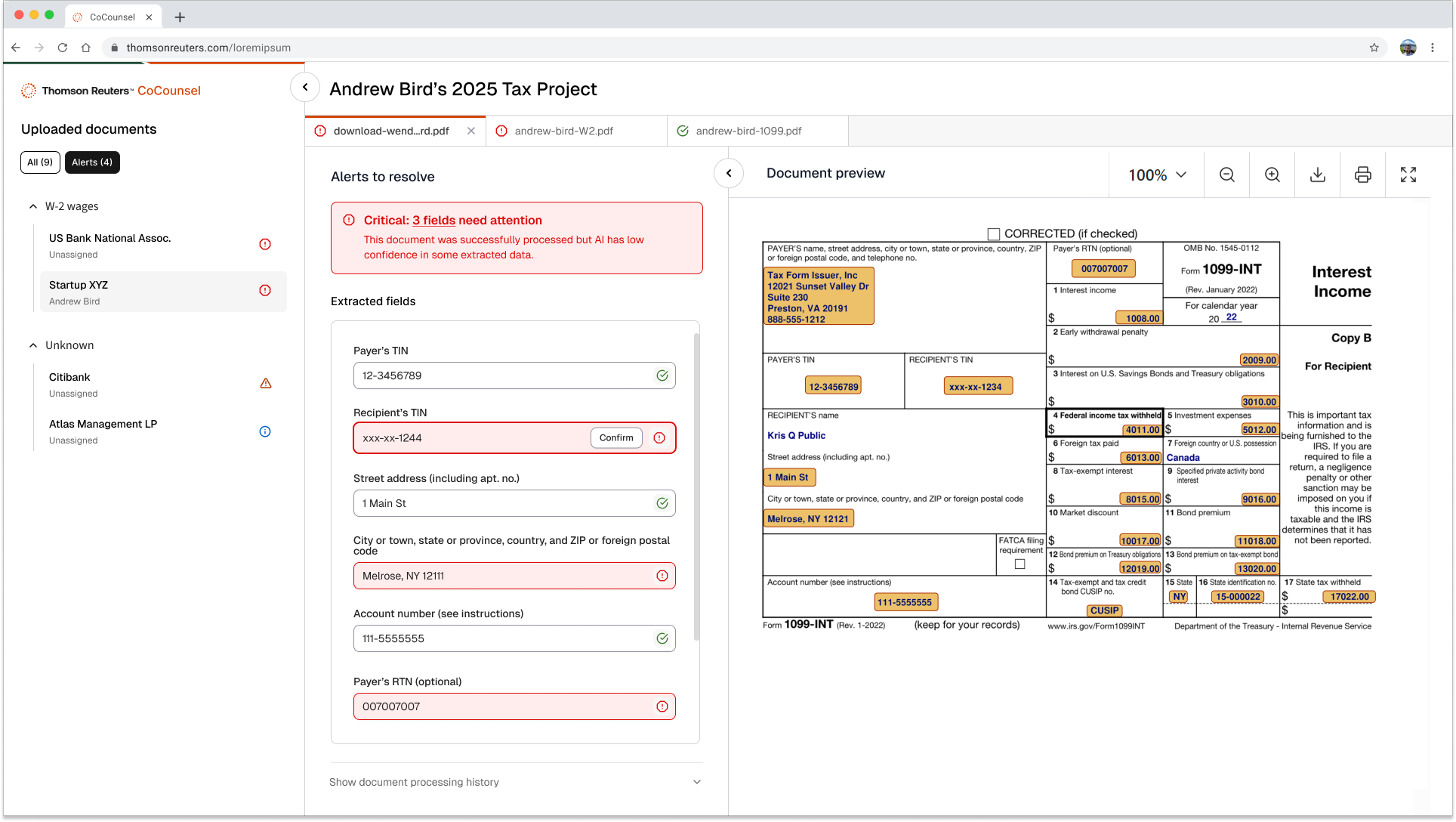Switch to the andrew-bird-1099.pdf tab
This screenshot has height=822, width=1456.
748,130
